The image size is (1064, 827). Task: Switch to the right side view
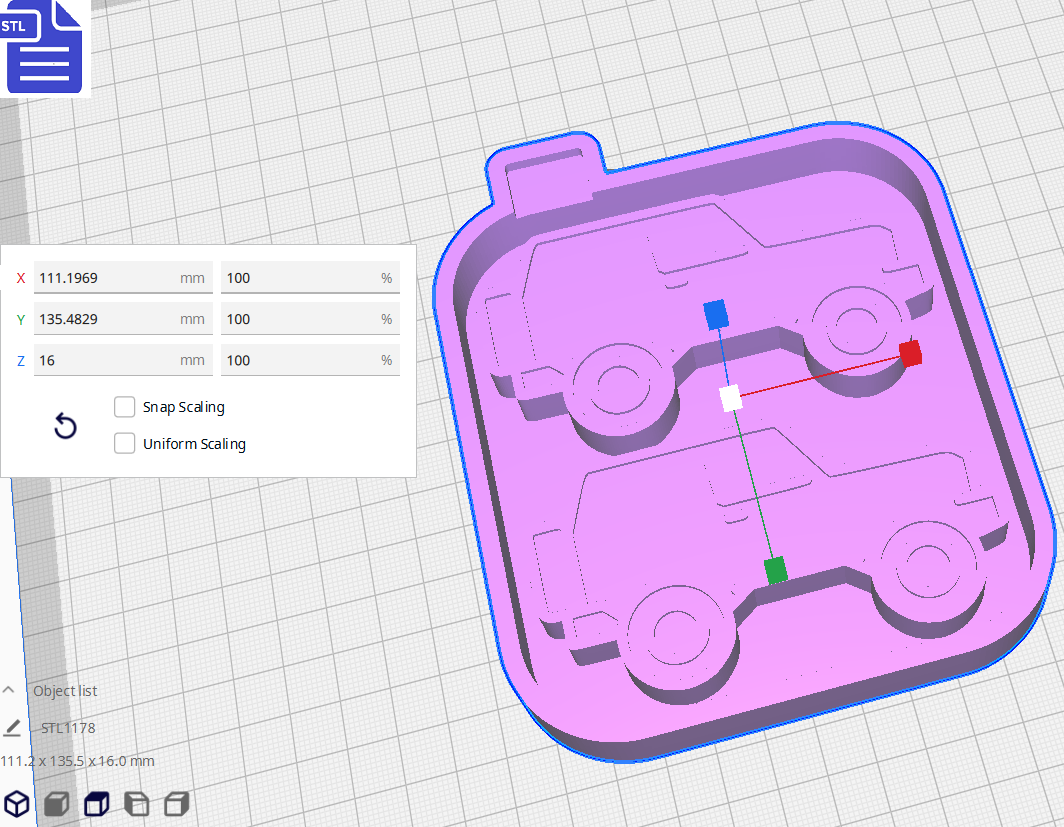177,803
